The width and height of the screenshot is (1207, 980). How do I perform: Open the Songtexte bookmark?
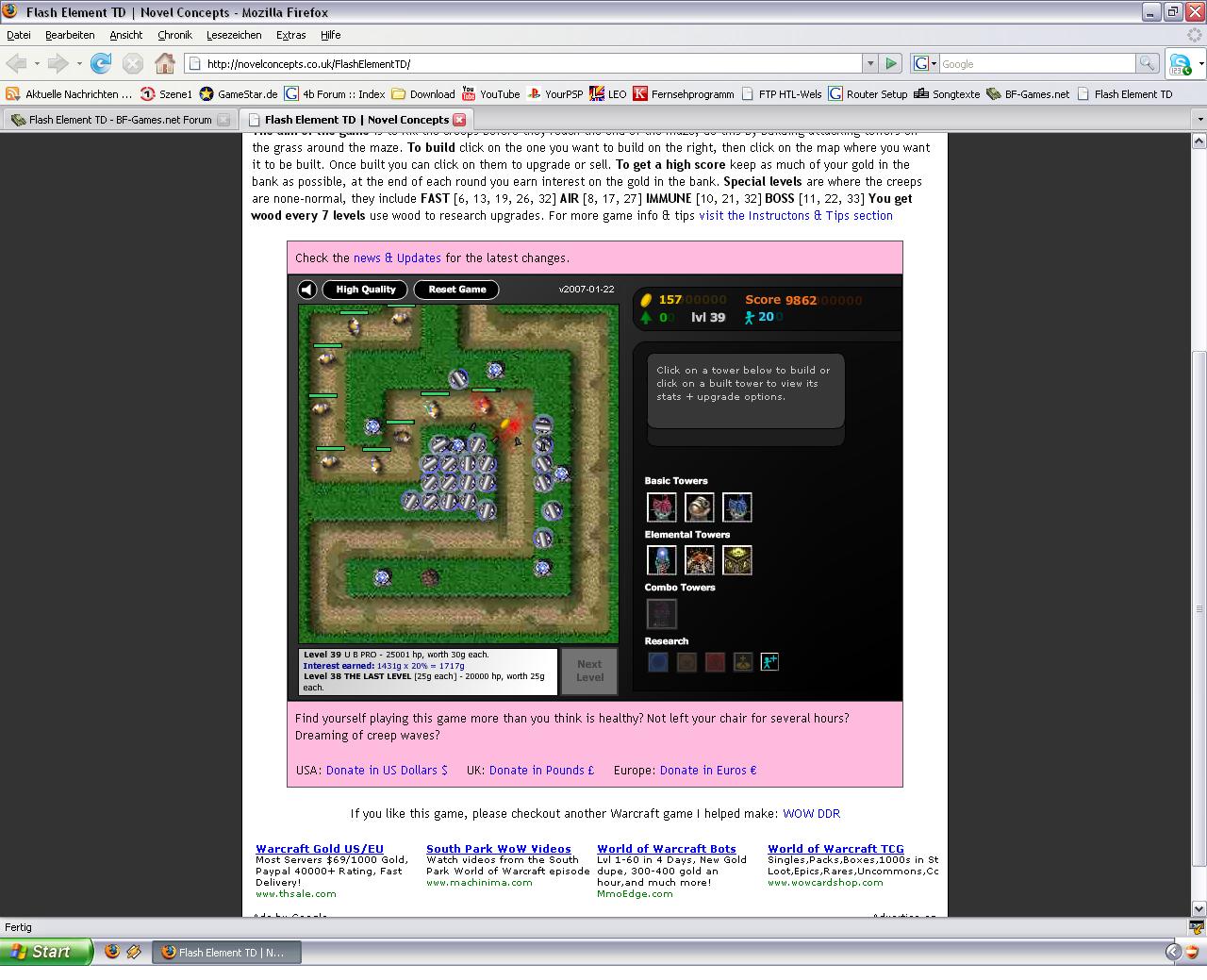point(947,93)
